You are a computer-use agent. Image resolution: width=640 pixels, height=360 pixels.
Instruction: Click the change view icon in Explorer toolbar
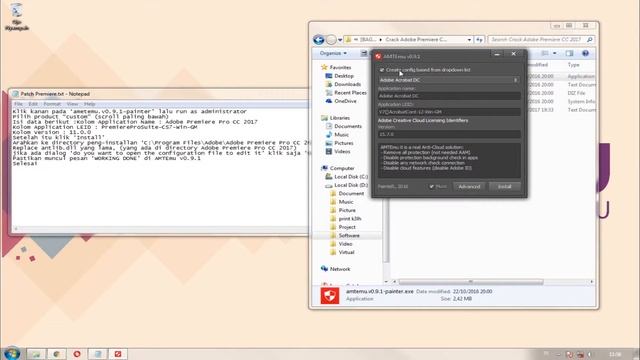(x=545, y=53)
